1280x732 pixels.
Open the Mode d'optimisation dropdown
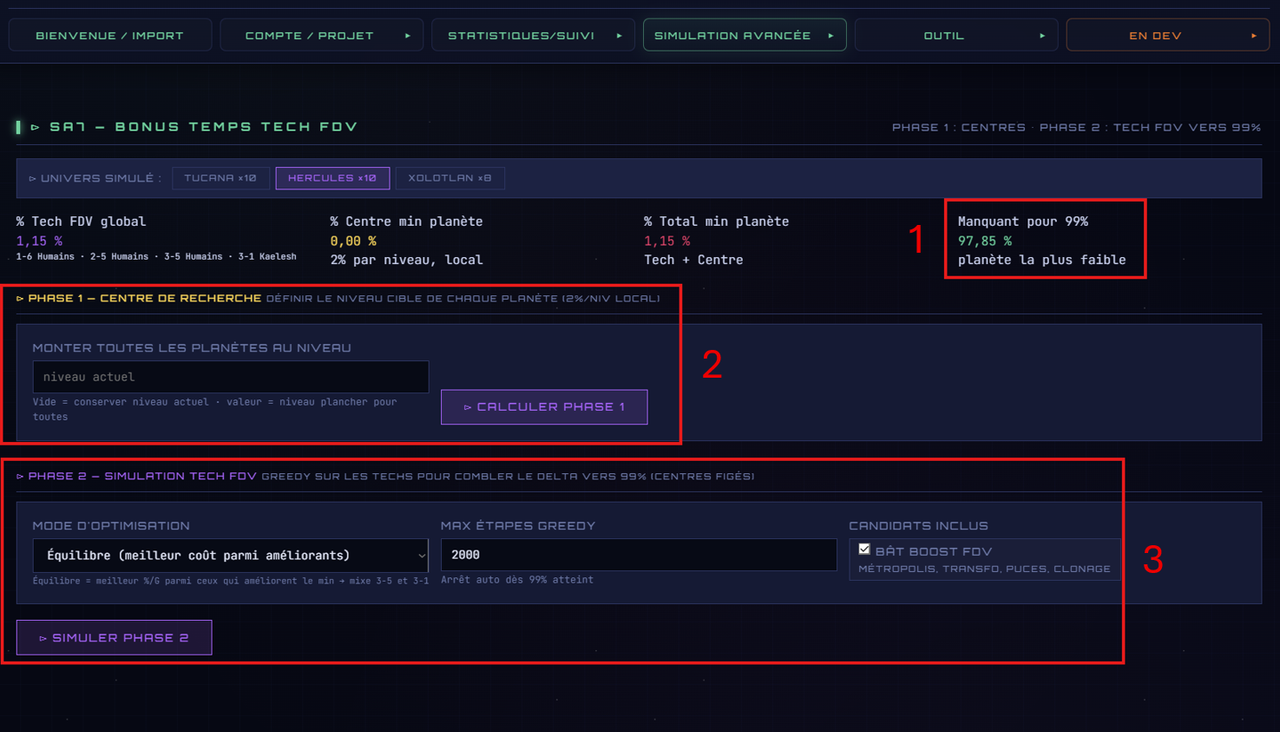click(231, 555)
